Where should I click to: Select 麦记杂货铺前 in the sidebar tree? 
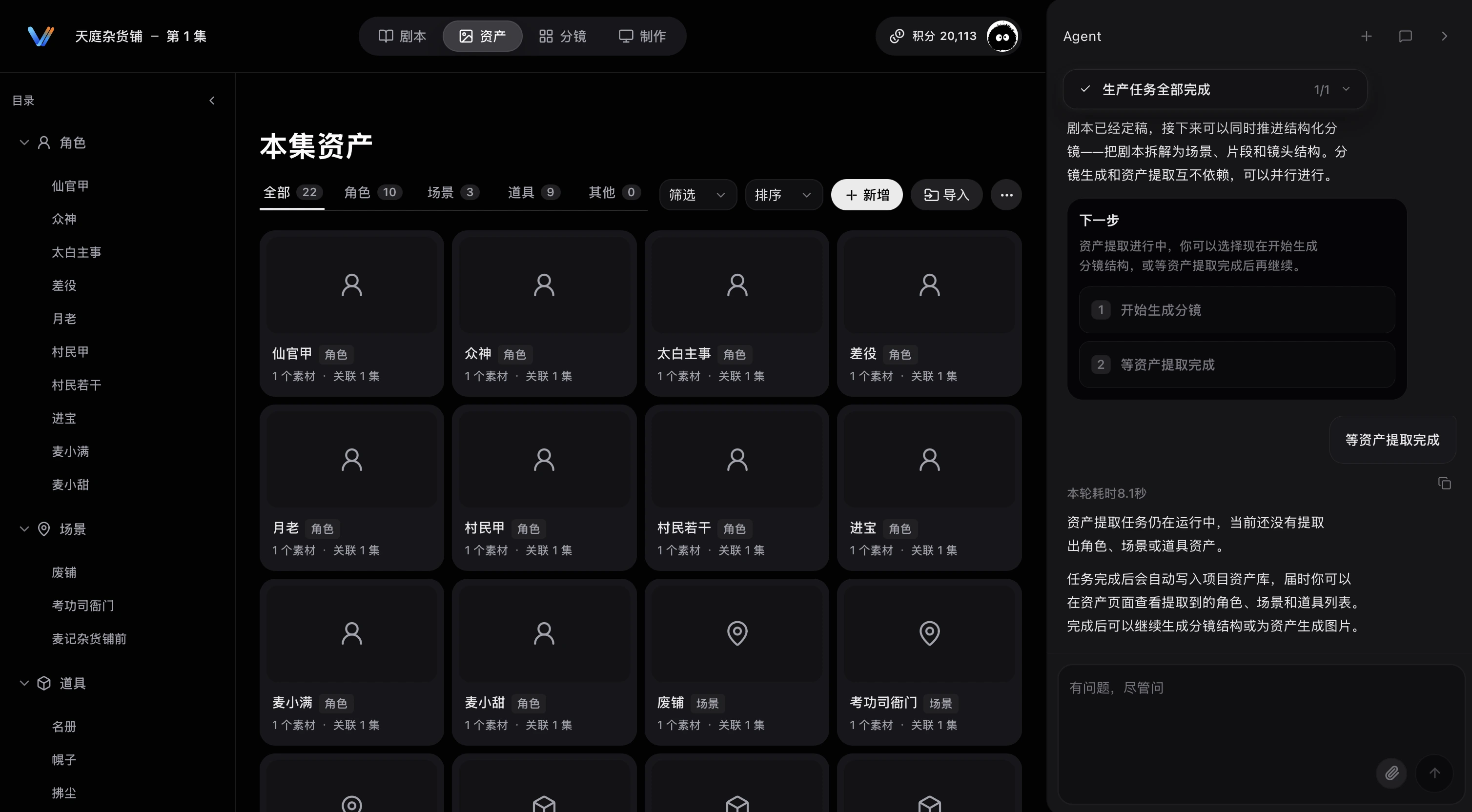[x=89, y=638]
